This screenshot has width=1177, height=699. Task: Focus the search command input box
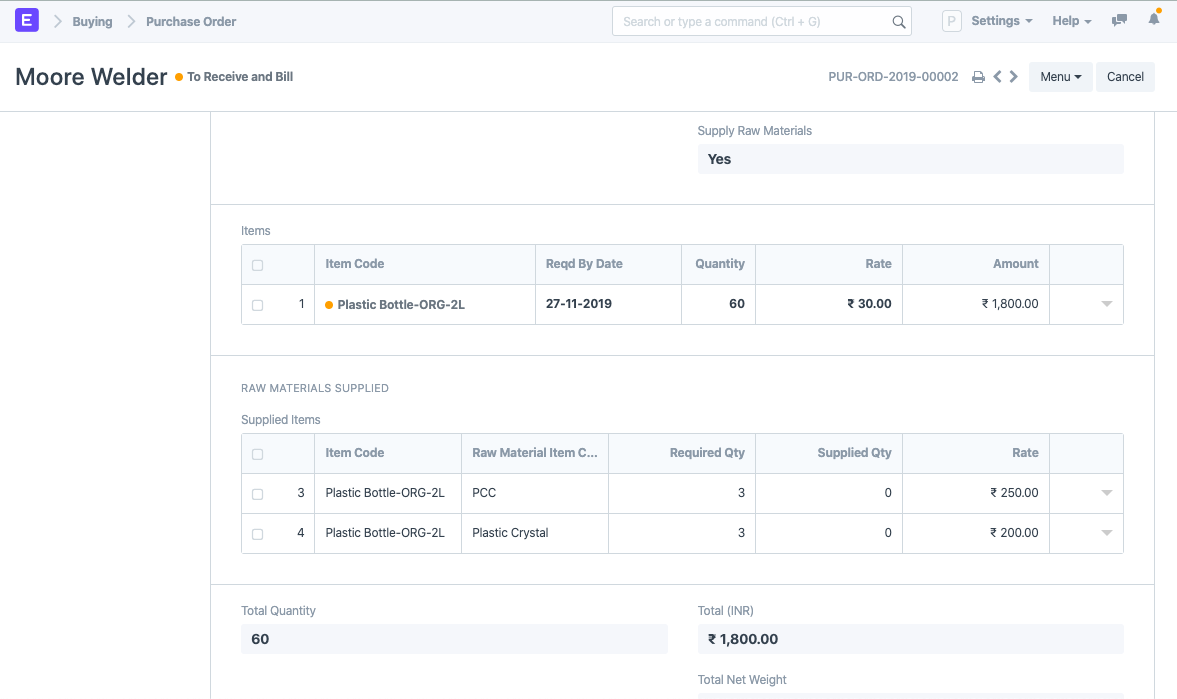(750, 21)
